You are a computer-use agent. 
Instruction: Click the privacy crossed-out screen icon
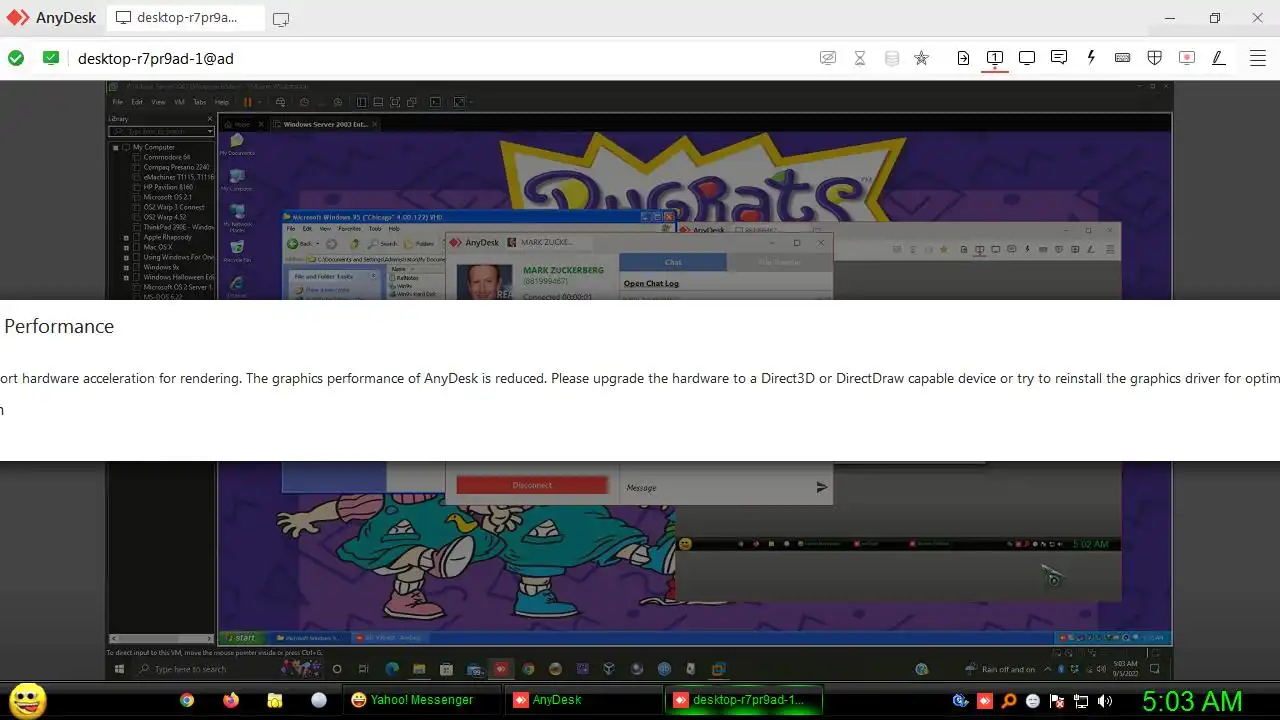[x=828, y=58]
